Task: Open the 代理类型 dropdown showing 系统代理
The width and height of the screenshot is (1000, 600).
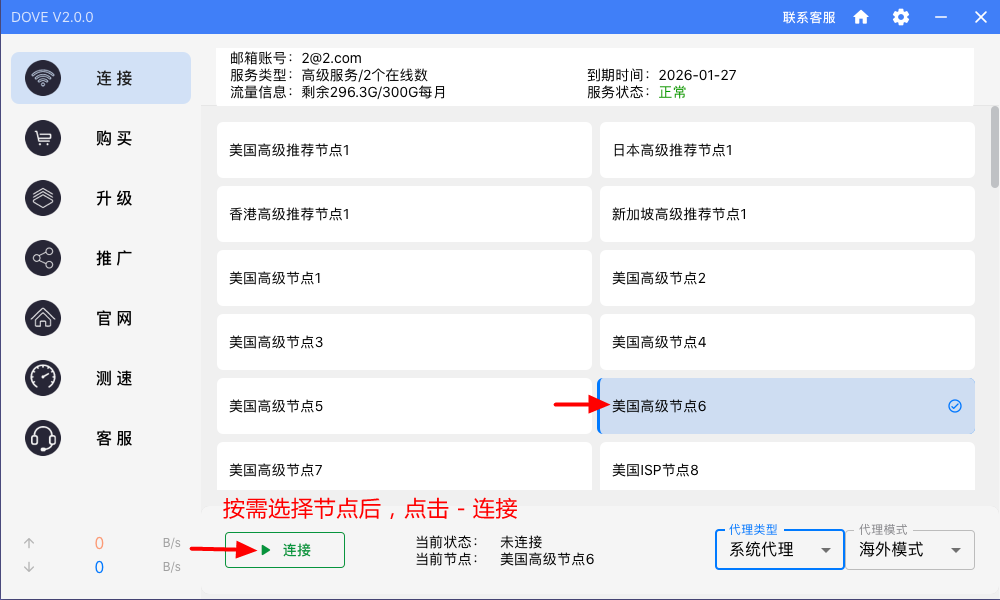Action: pos(778,549)
